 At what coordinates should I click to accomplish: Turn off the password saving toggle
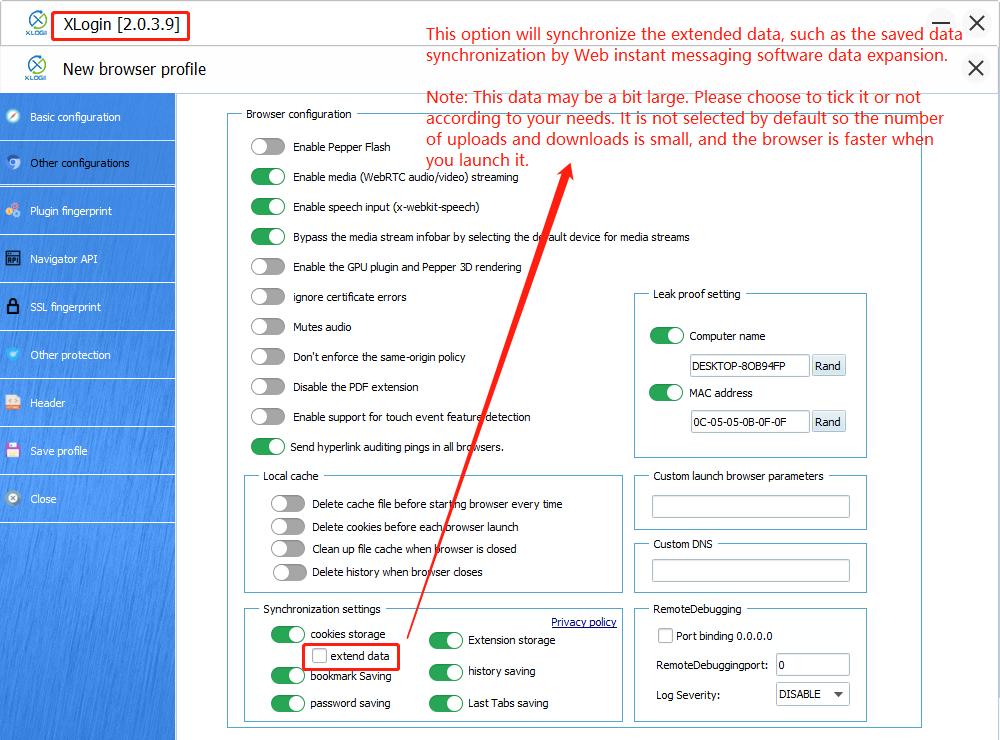288,703
